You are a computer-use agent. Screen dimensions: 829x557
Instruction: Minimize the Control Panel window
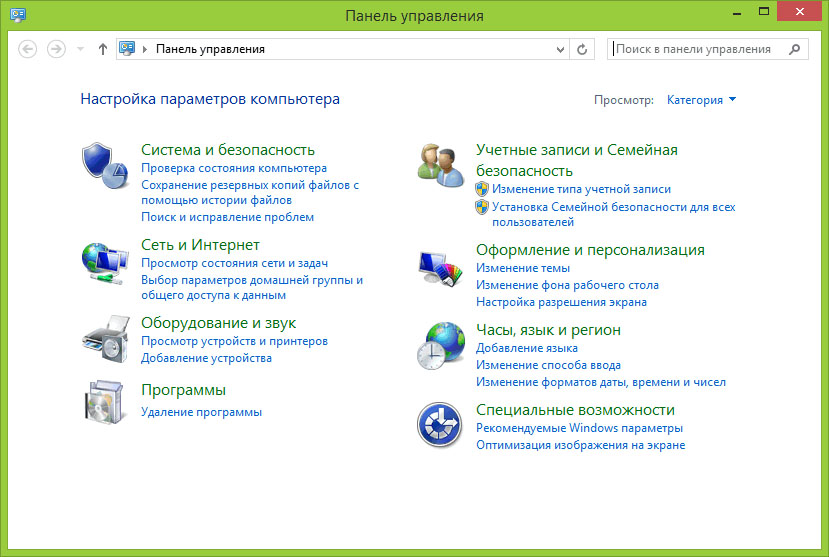pos(736,12)
